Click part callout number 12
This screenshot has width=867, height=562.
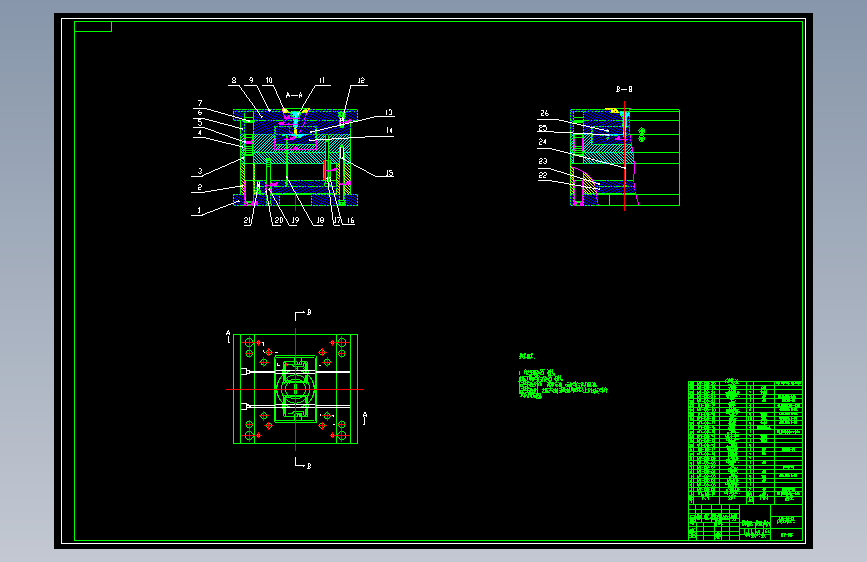[361, 80]
